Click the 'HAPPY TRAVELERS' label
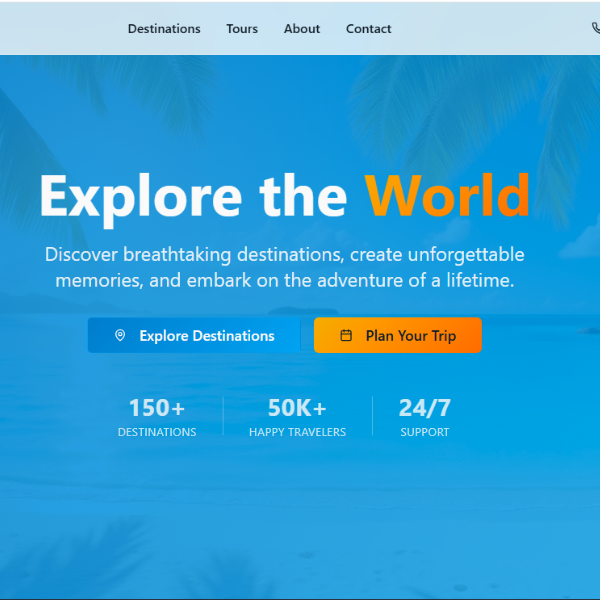600x600 pixels. (297, 432)
